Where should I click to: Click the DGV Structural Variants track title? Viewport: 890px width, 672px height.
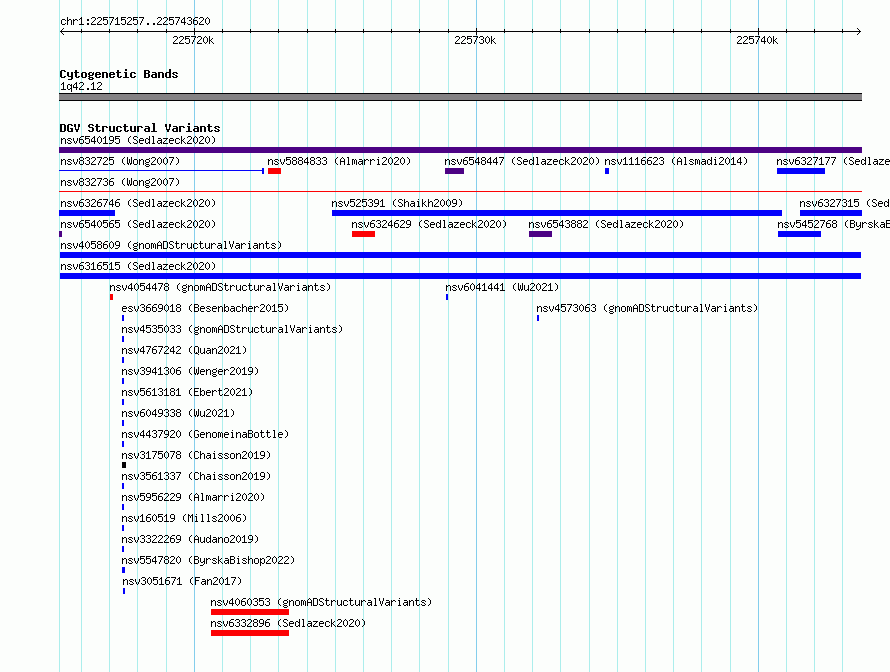(140, 128)
